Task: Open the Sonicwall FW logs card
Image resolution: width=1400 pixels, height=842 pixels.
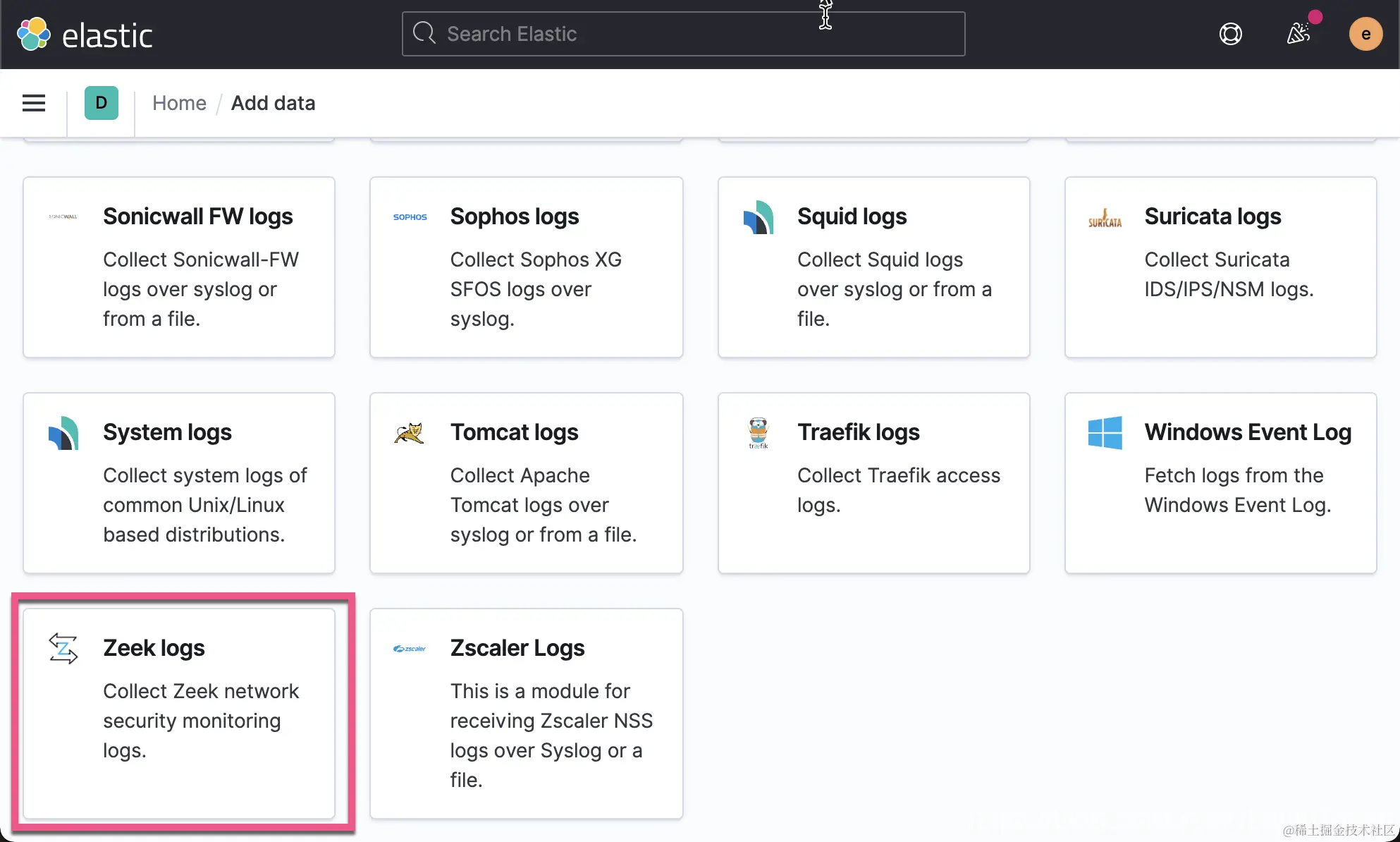Action: click(x=179, y=267)
